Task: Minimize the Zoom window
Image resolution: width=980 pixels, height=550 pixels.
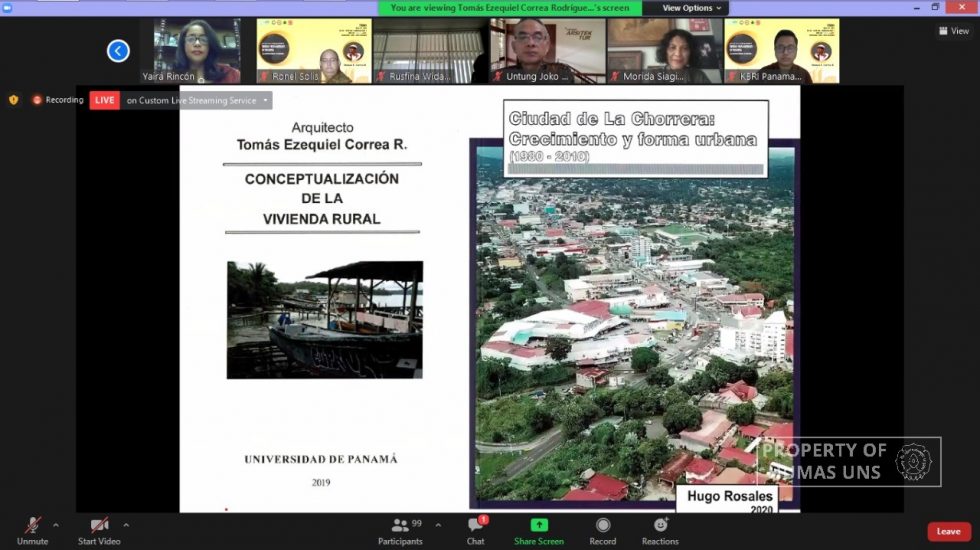Action: (x=916, y=8)
